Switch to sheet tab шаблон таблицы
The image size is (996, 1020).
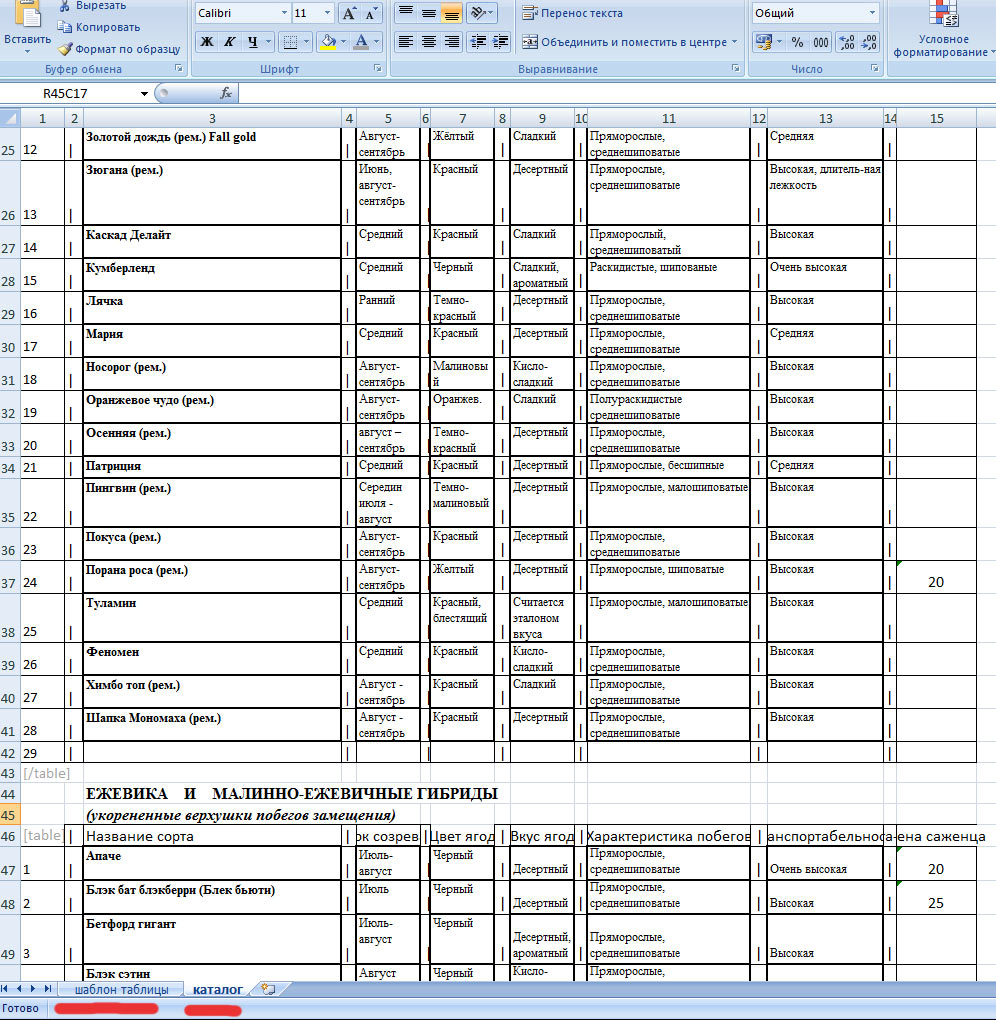point(122,989)
